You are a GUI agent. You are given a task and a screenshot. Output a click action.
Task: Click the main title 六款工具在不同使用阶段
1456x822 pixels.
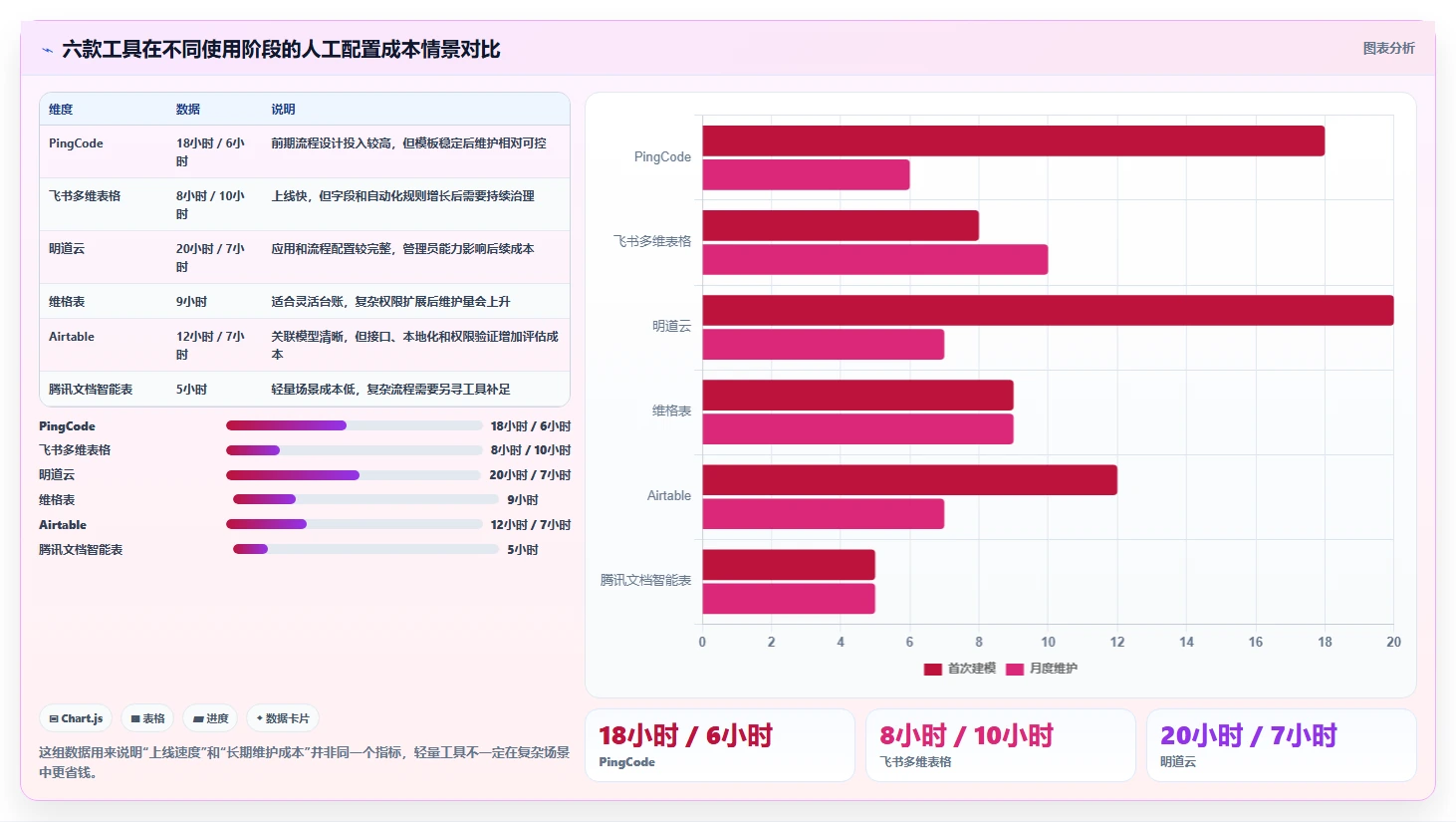281,50
